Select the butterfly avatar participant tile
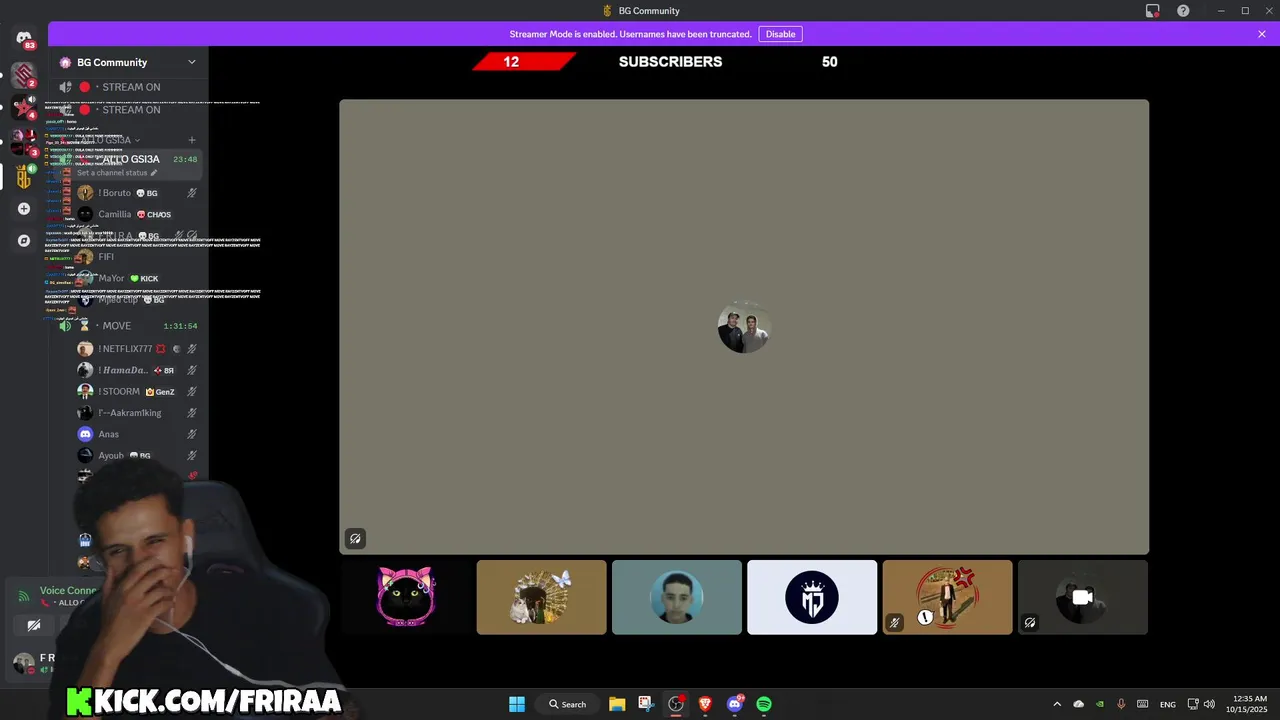Image resolution: width=1280 pixels, height=720 pixels. pyautogui.click(x=541, y=597)
